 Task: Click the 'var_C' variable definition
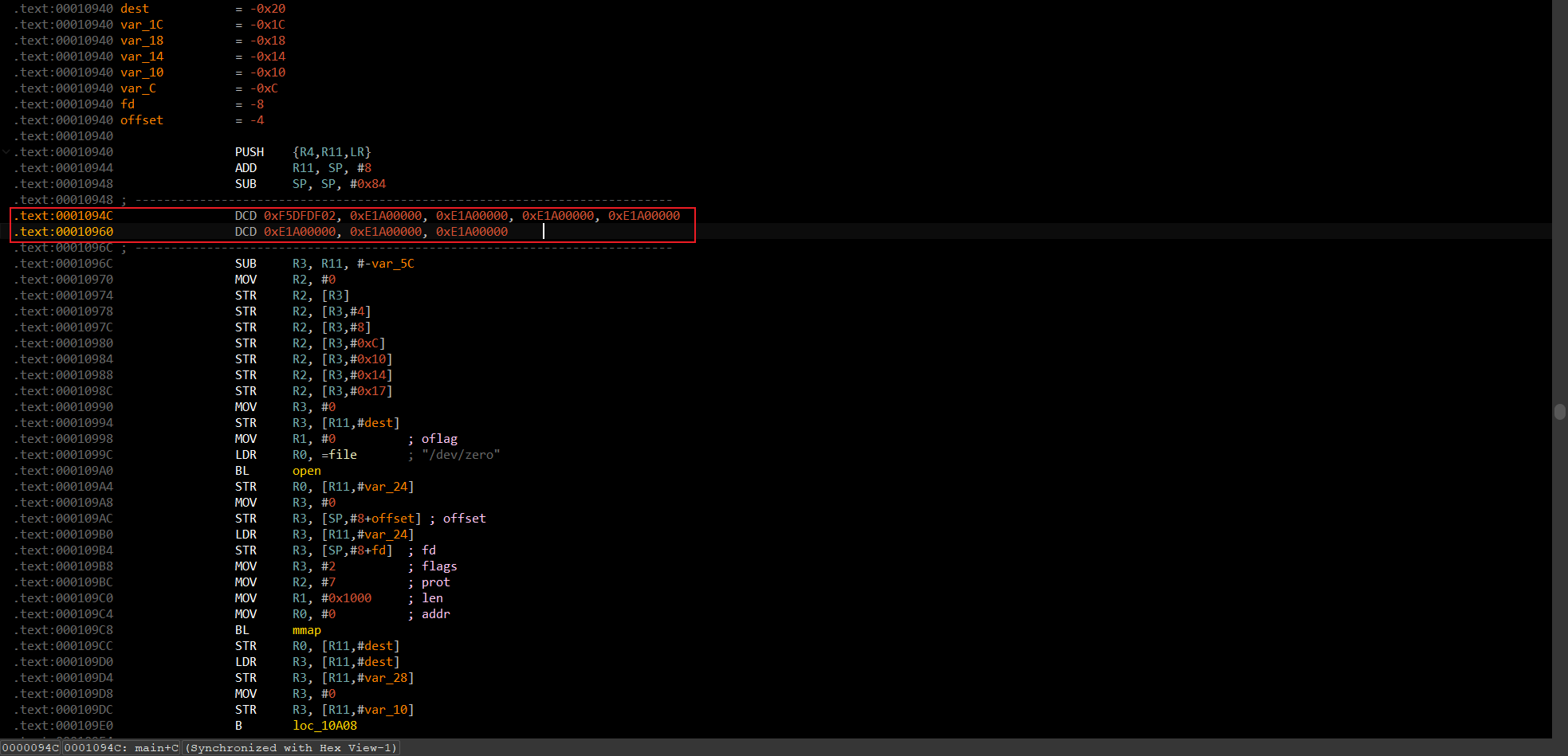point(138,88)
